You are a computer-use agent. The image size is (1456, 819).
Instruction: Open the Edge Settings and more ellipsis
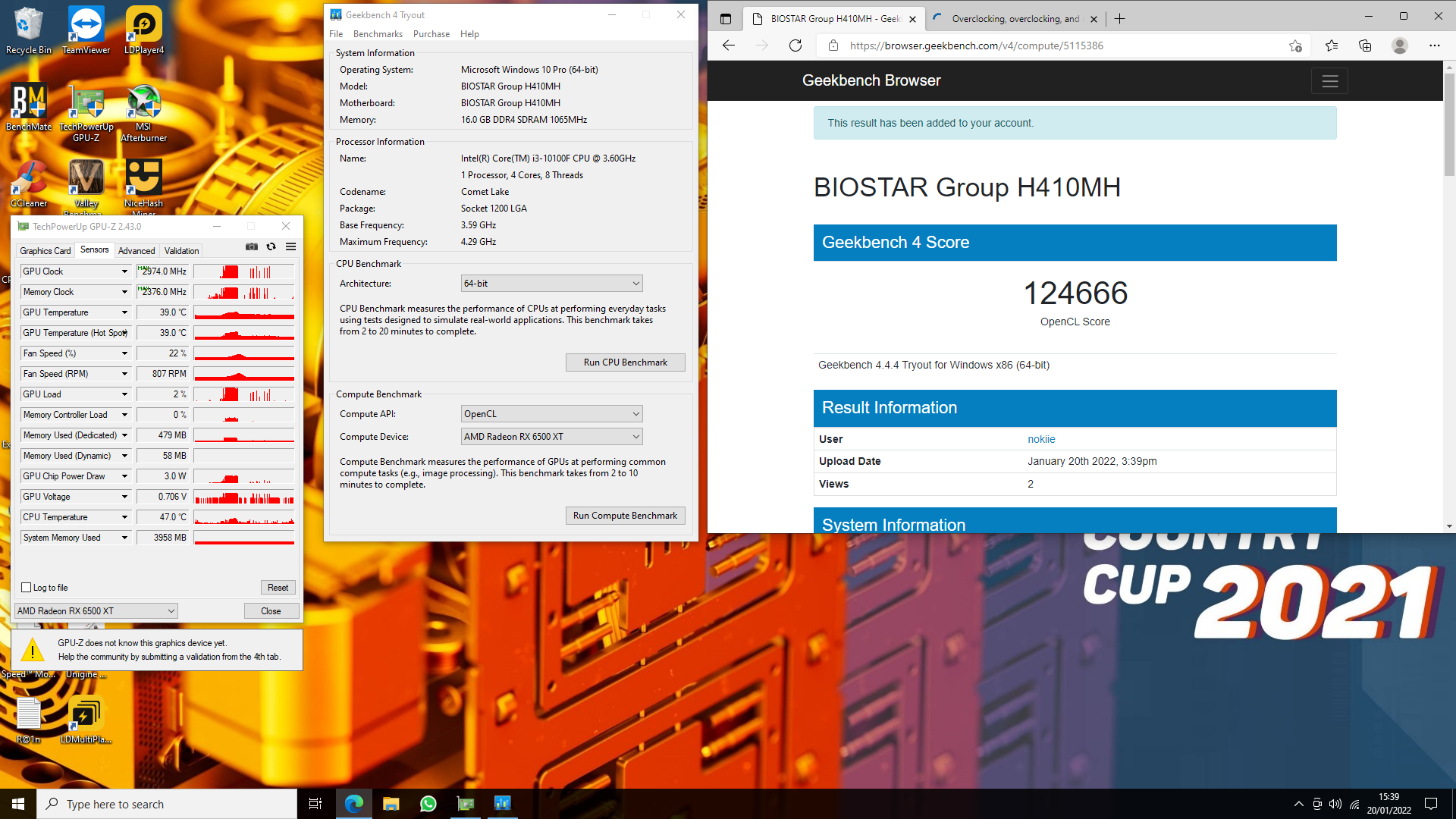pyautogui.click(x=1434, y=45)
